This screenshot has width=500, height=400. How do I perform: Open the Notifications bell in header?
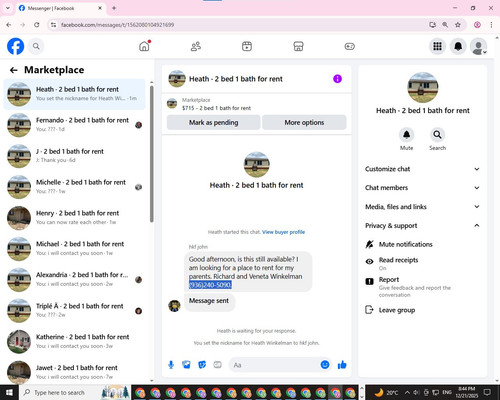(x=458, y=46)
